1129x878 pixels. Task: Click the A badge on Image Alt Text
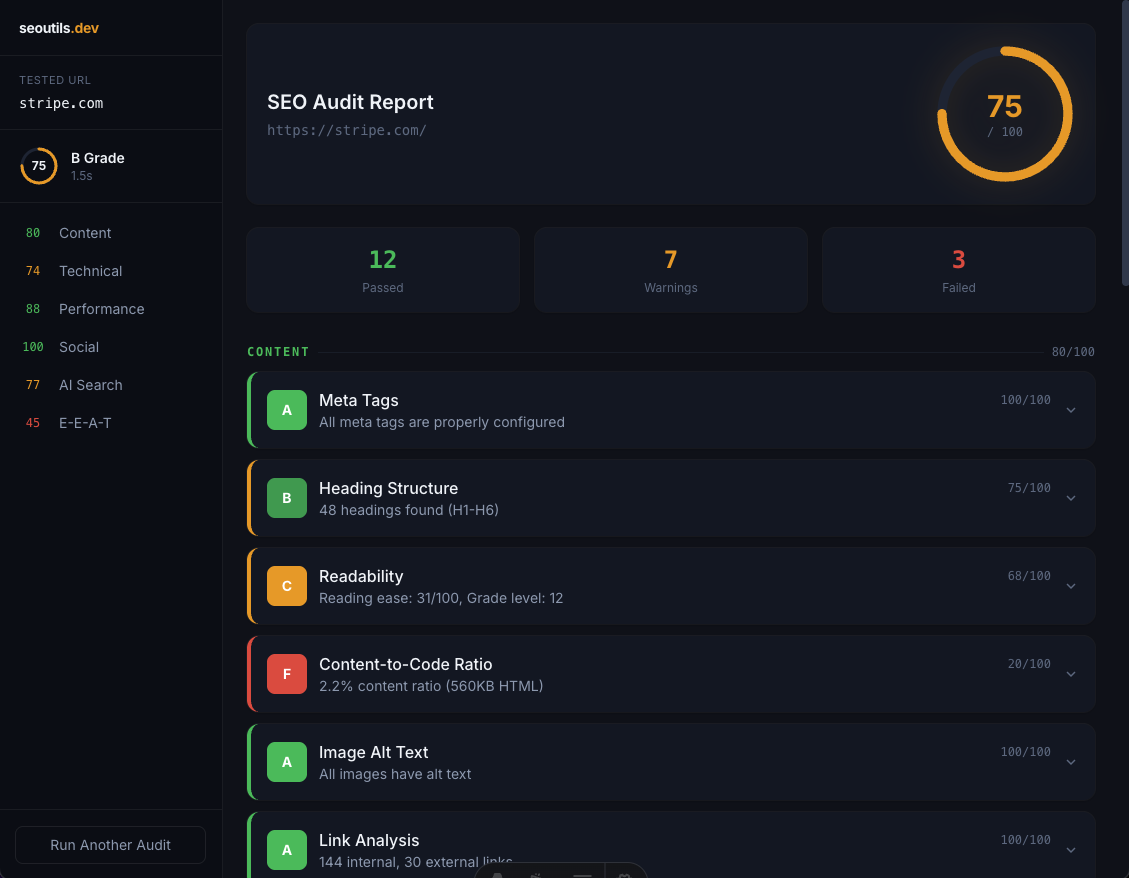pos(287,762)
